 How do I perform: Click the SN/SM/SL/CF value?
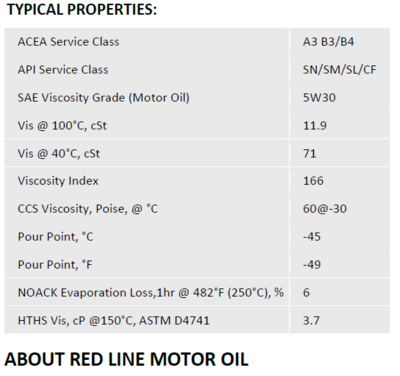click(340, 70)
